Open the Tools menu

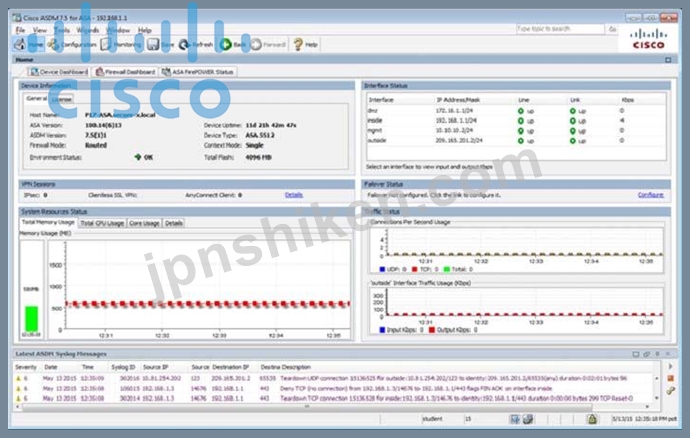(x=62, y=30)
